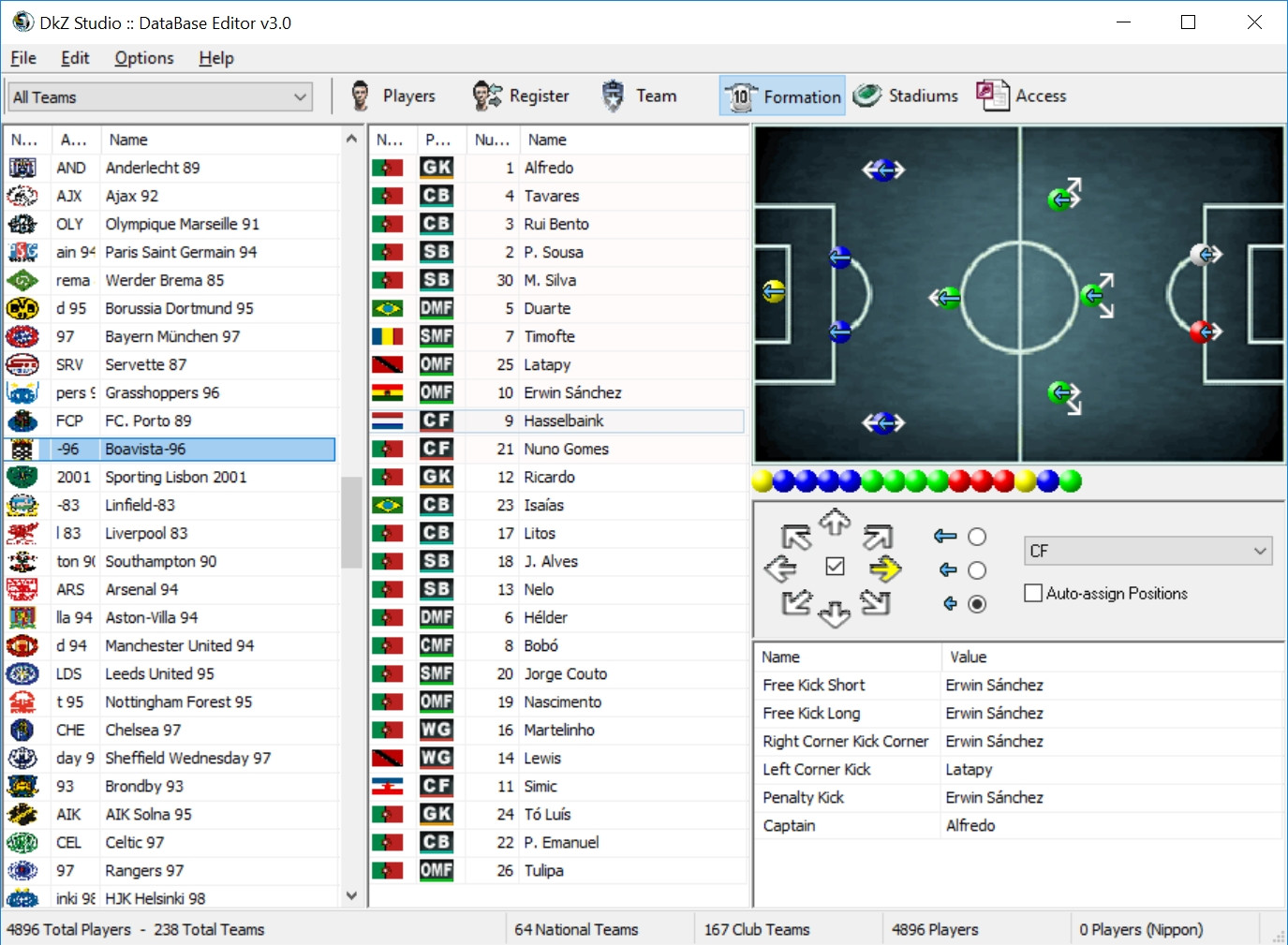Select the Left Corner Kick row
This screenshot has height=945, width=1288.
[x=1018, y=769]
